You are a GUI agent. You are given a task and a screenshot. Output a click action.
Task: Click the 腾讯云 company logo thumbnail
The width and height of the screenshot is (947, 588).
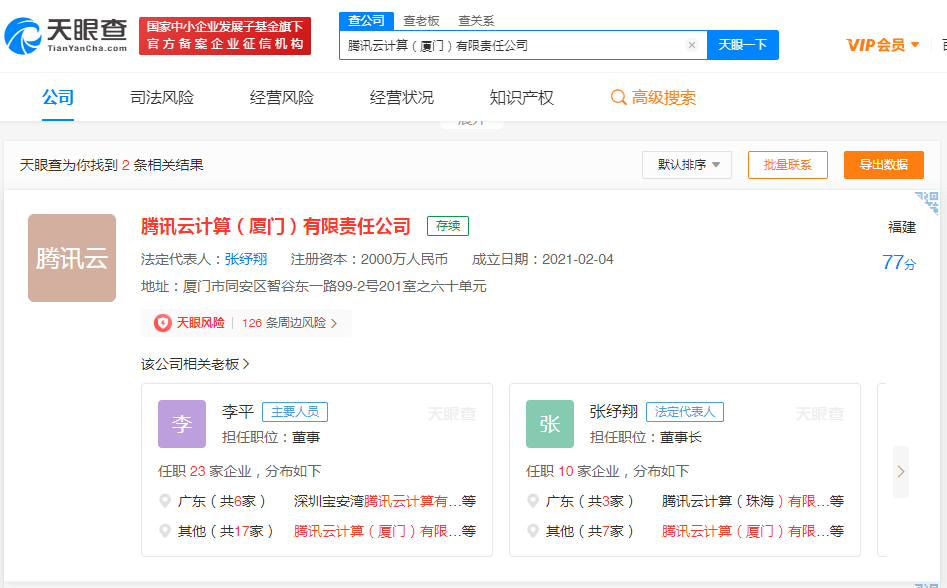[72, 258]
